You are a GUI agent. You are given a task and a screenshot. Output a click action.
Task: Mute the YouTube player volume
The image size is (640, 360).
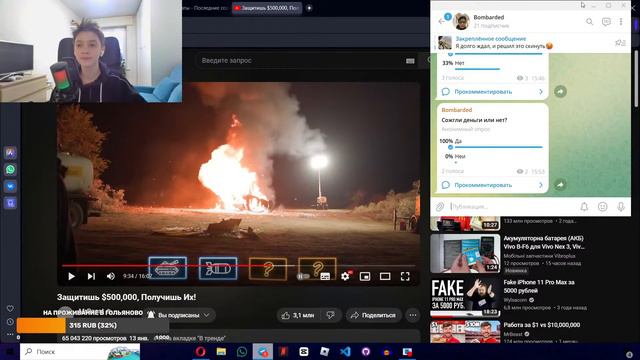[x=111, y=276]
